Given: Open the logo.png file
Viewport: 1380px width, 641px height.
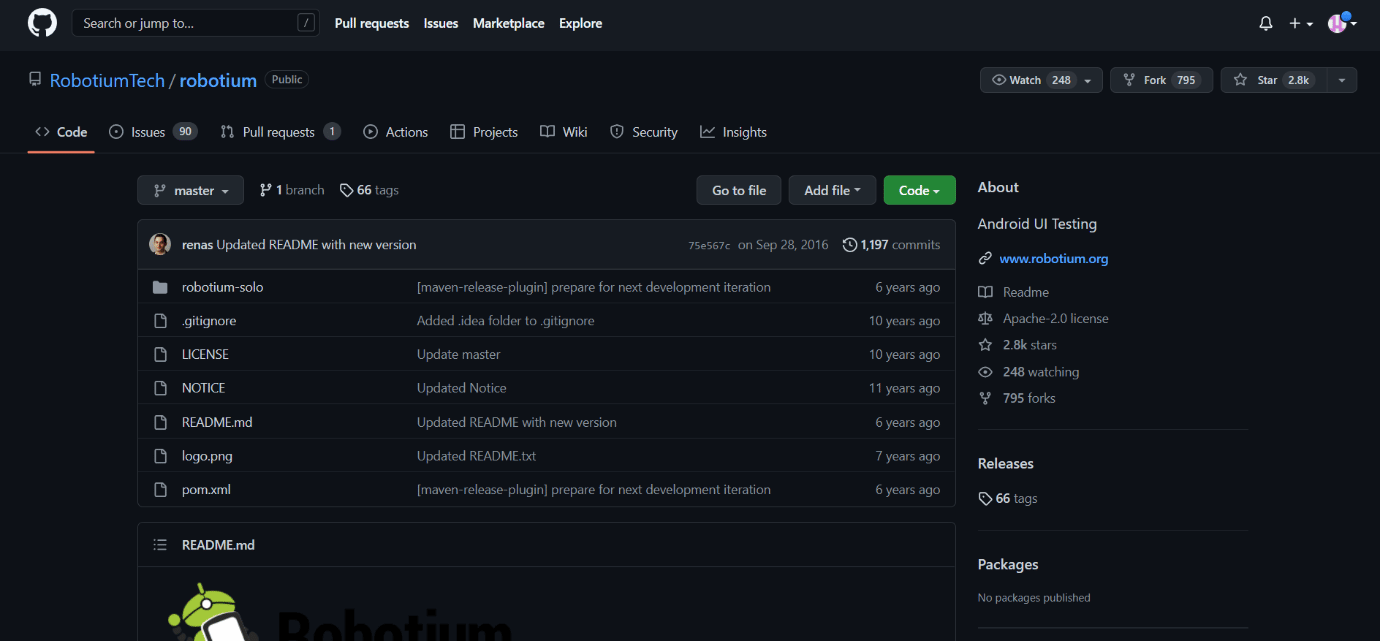Looking at the screenshot, I should coord(207,456).
